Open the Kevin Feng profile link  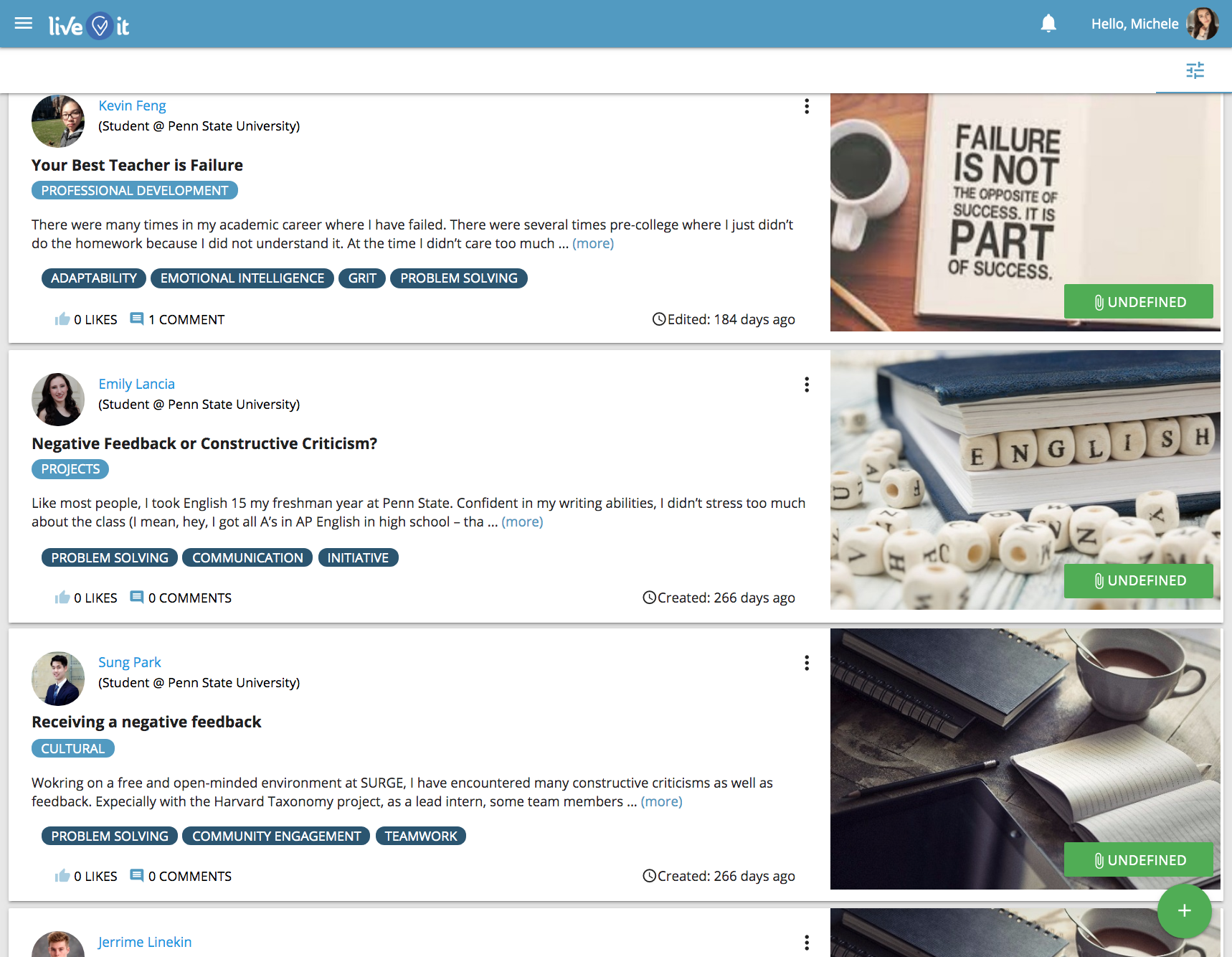(132, 105)
